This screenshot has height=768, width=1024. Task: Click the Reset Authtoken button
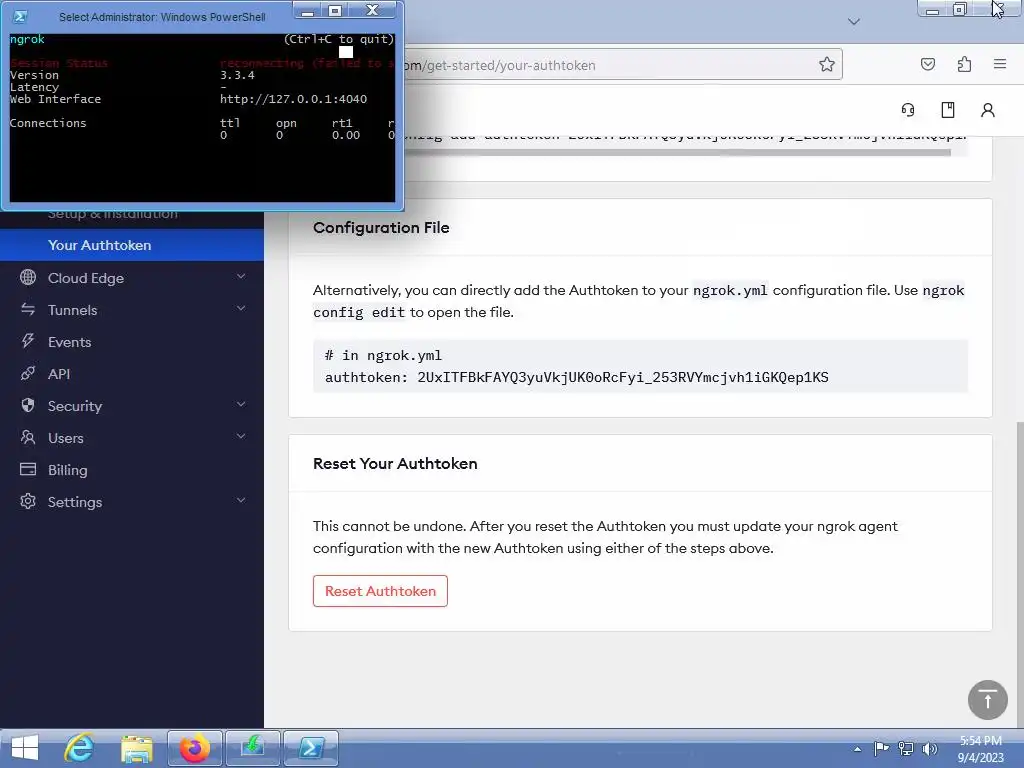380,591
